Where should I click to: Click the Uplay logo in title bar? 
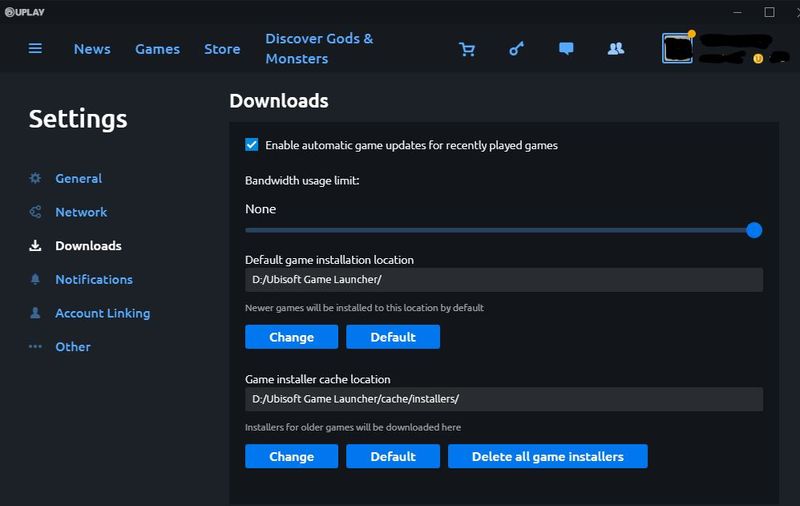[24, 12]
